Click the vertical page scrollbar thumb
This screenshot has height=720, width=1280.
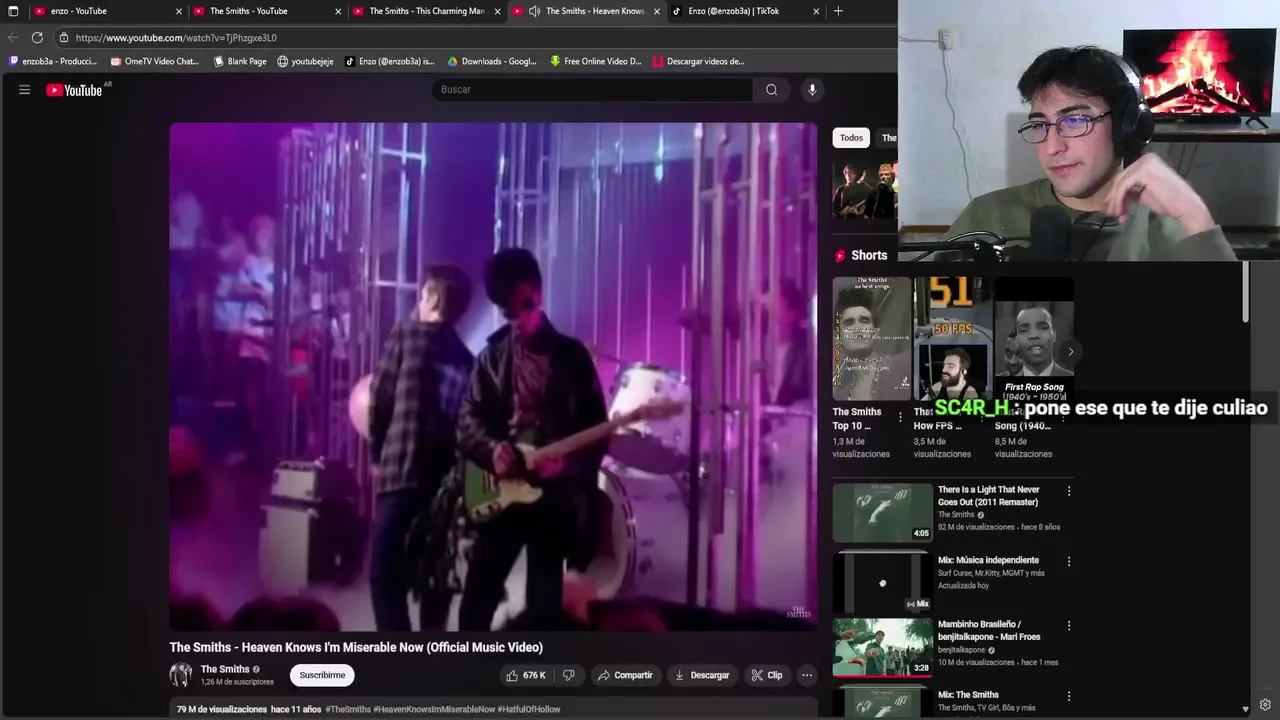(1245, 292)
